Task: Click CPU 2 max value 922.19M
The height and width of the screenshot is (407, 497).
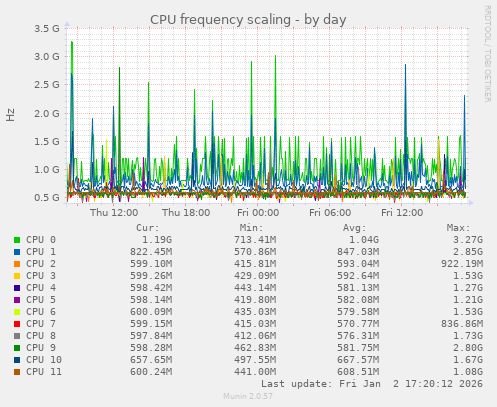Action: (462, 264)
